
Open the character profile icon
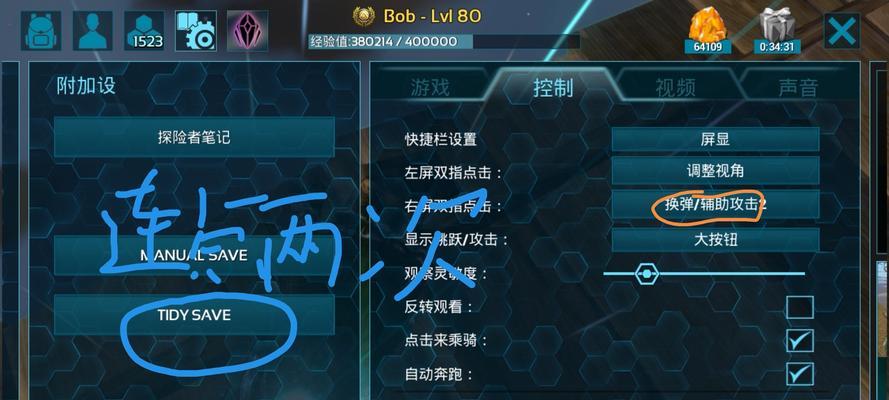[x=92, y=31]
